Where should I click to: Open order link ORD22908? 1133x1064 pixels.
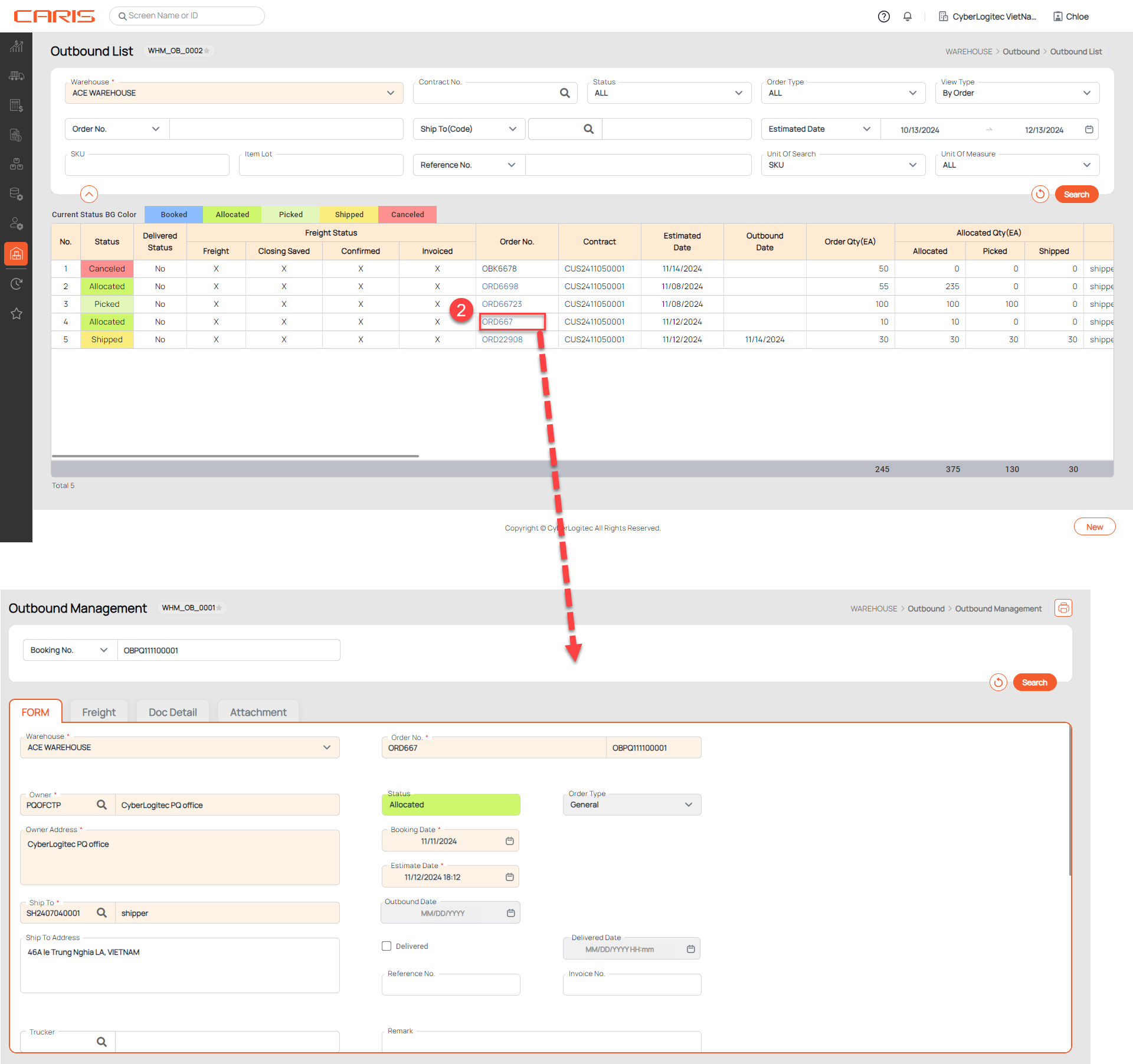coord(502,339)
